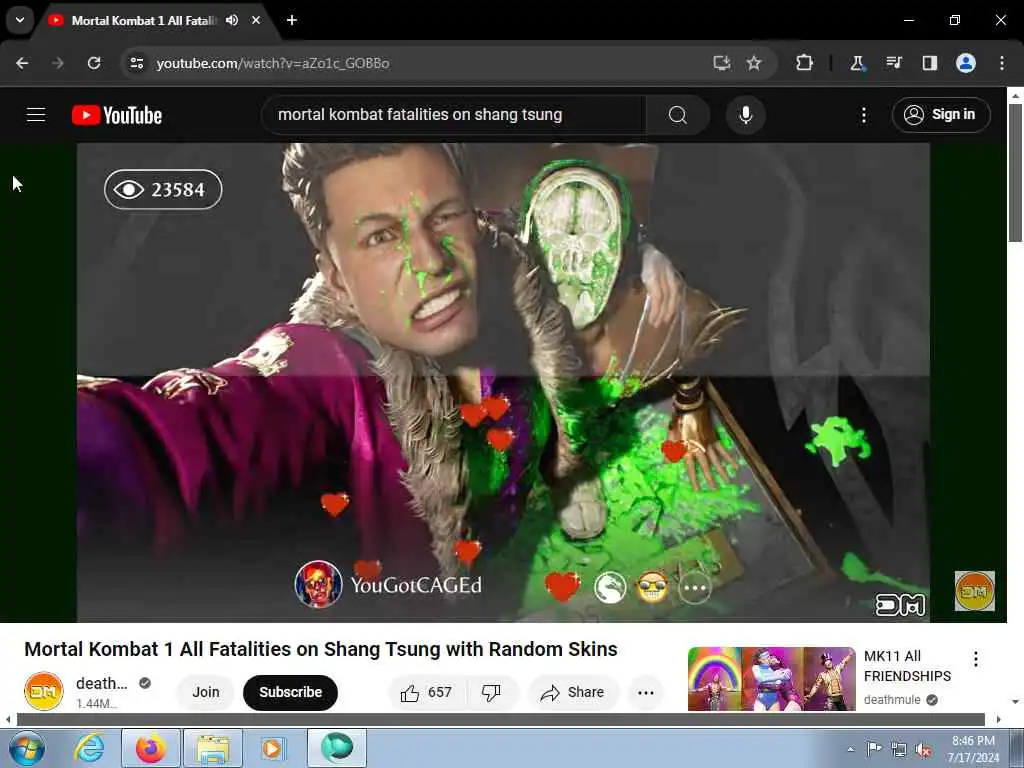Open options menu for MK11 All FRIENDSHIPS
This screenshot has width=1024, height=768.
976,659
